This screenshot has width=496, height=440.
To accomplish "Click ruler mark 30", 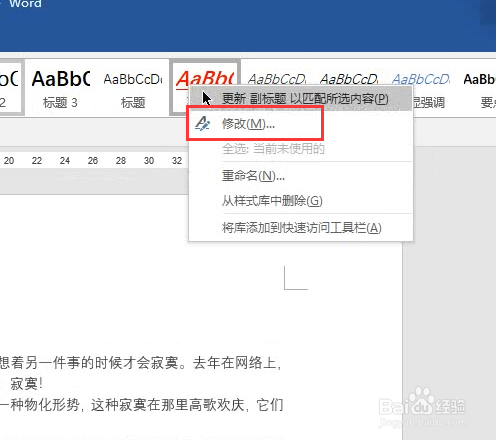I will click(149, 161).
